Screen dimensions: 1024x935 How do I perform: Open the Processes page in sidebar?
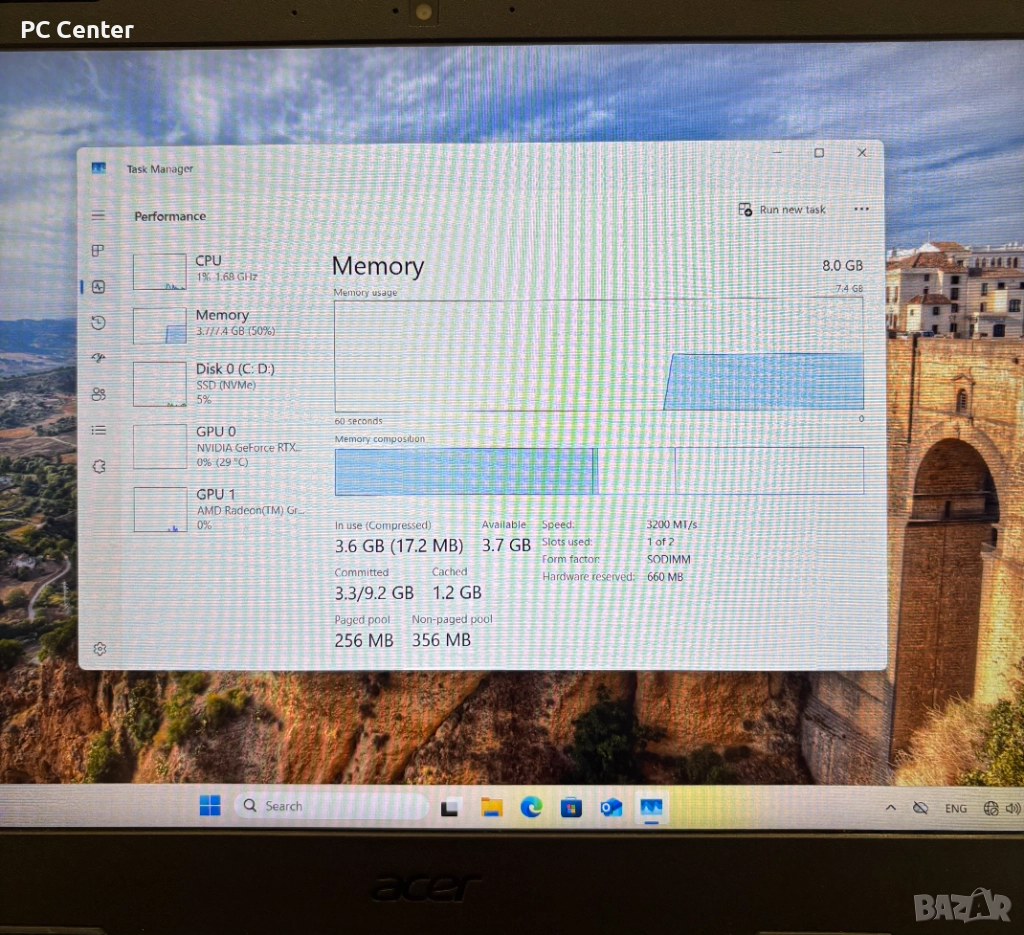(98, 251)
